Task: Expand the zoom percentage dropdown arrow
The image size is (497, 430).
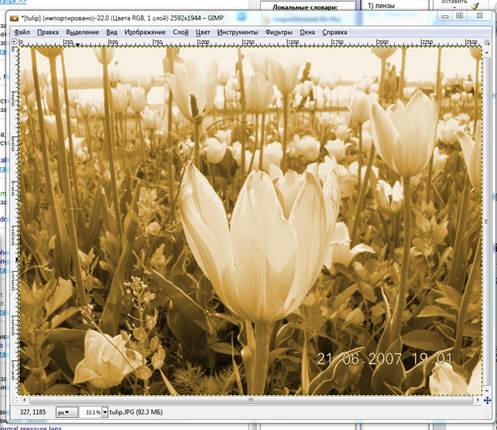Action: tap(105, 412)
